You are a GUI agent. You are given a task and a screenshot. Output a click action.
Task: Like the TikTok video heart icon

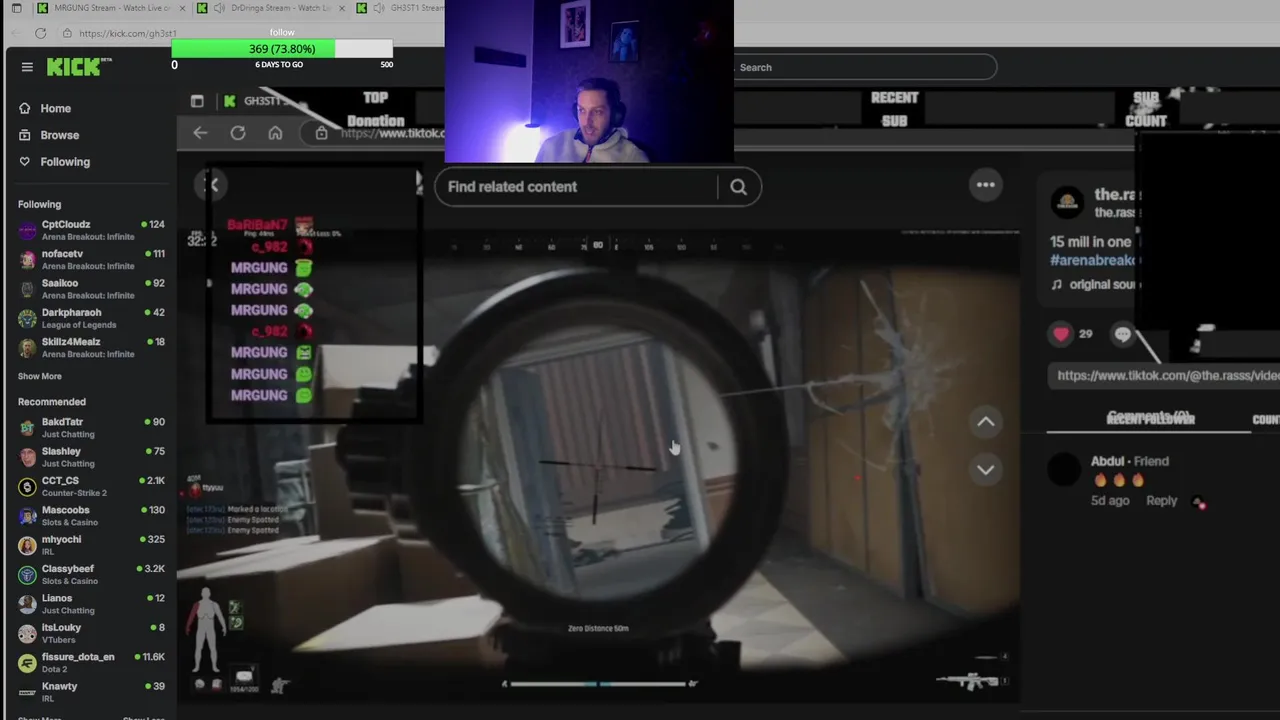[x=1061, y=334]
